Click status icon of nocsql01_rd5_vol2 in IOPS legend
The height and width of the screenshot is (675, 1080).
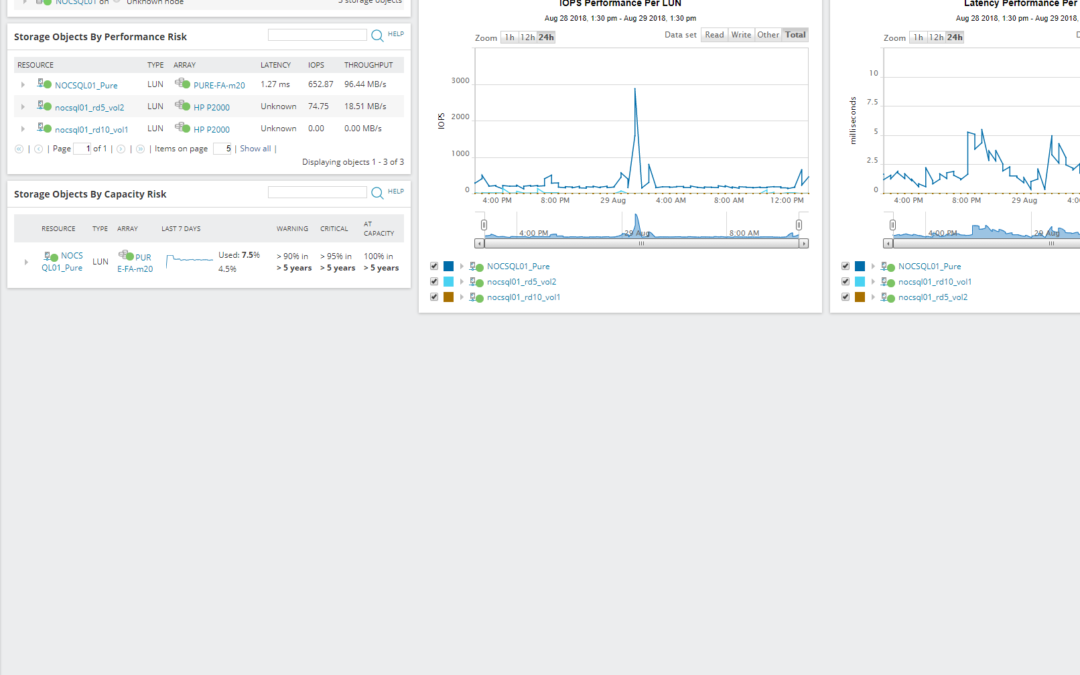click(x=476, y=282)
